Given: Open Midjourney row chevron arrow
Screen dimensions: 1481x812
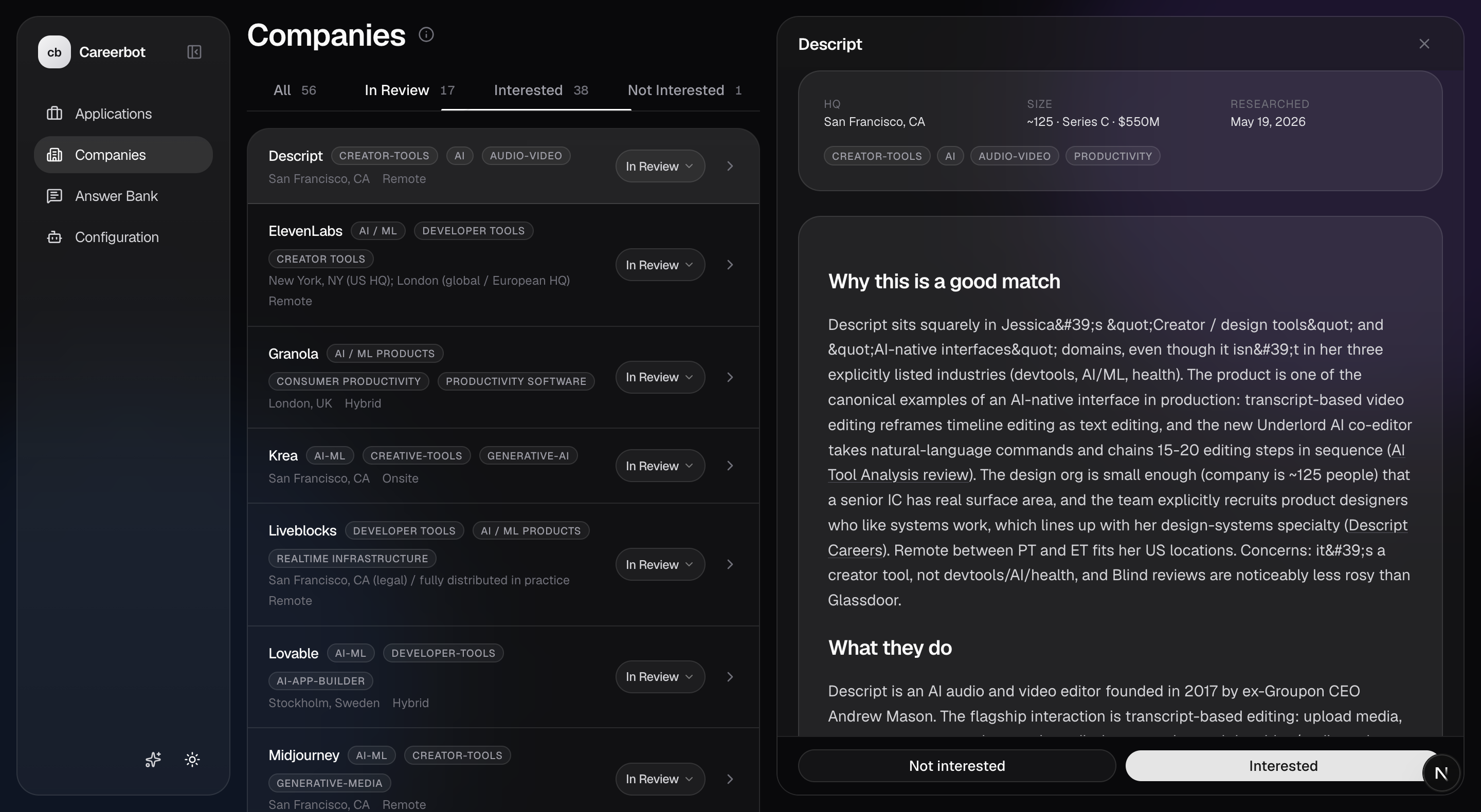Looking at the screenshot, I should click(x=730, y=779).
